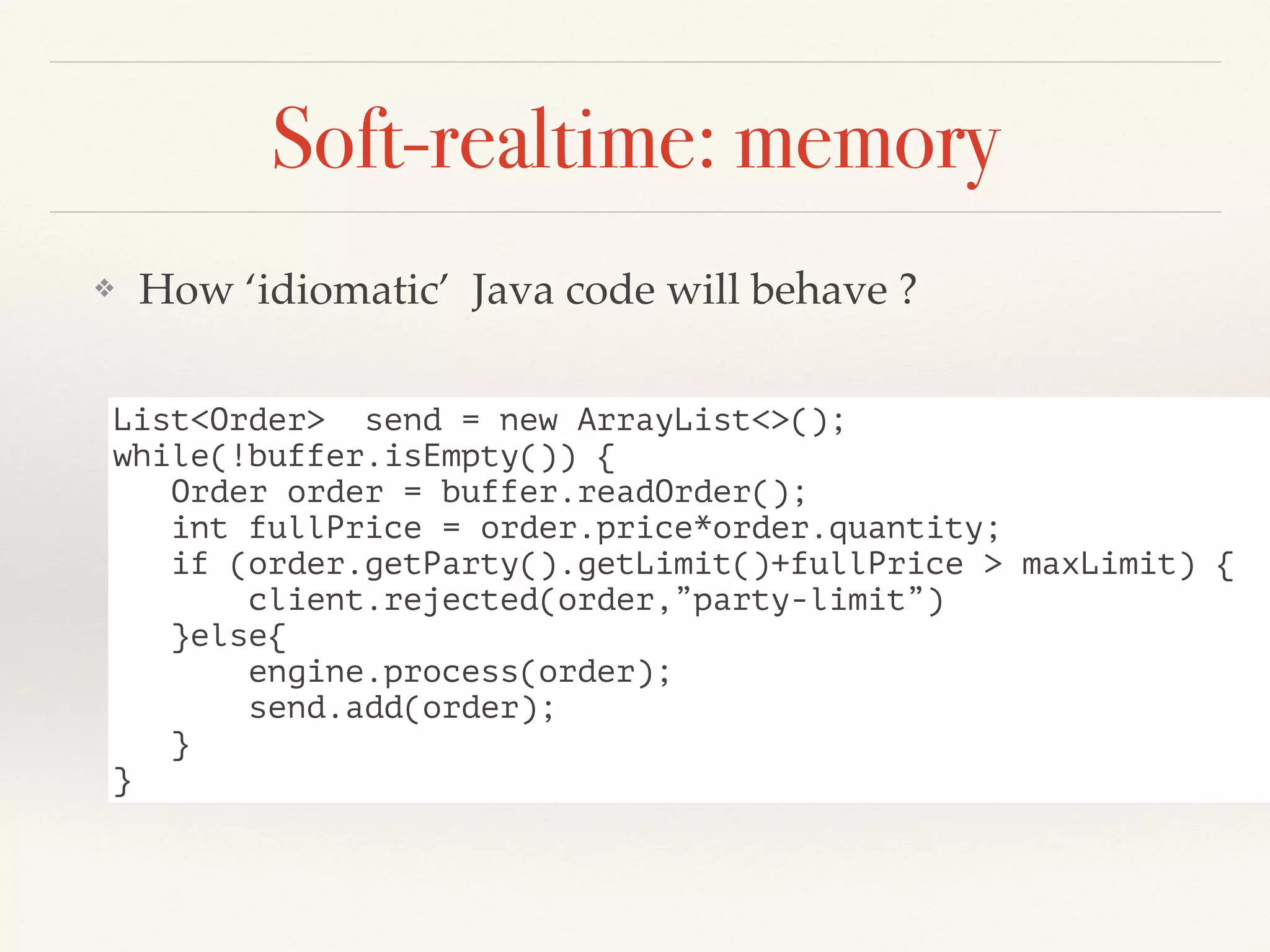Image resolution: width=1270 pixels, height=952 pixels.
Task: Click the diamond bullet icon beside the question
Action: pyautogui.click(x=104, y=288)
